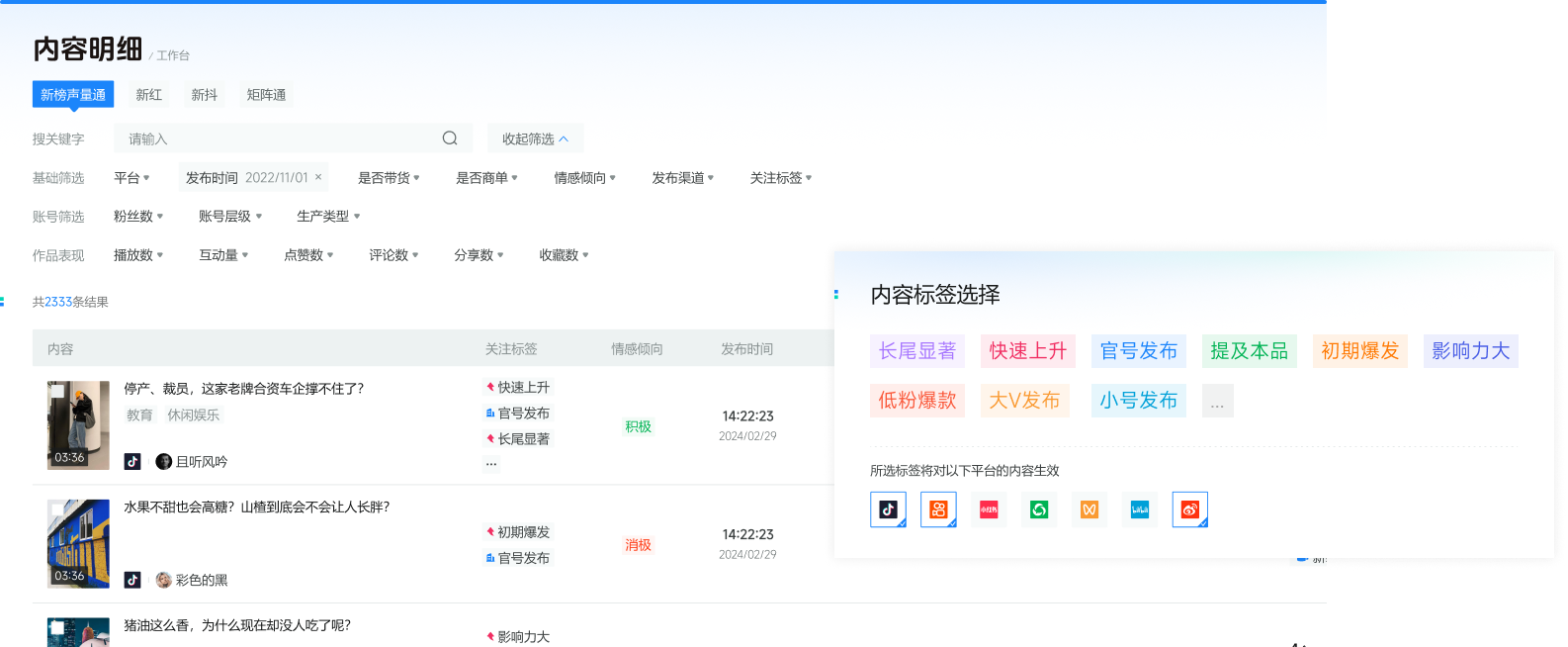
Task: Toggle the 初期爆发 content tag
Action: [1360, 351]
